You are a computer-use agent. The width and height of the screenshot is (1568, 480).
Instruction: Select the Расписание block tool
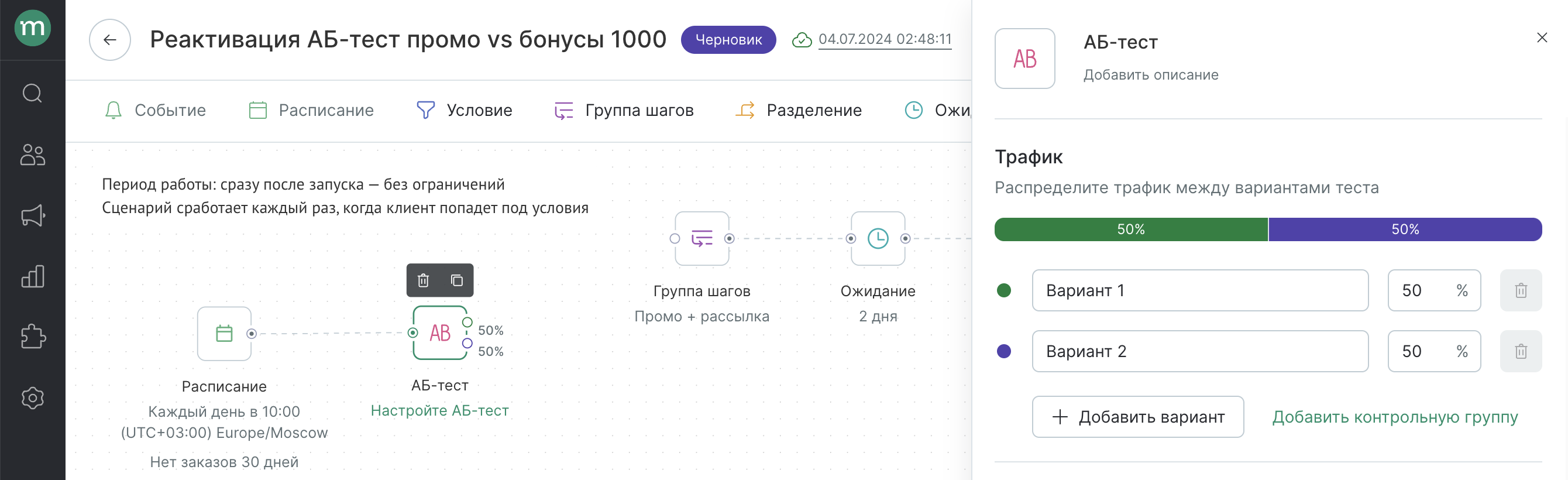point(311,110)
